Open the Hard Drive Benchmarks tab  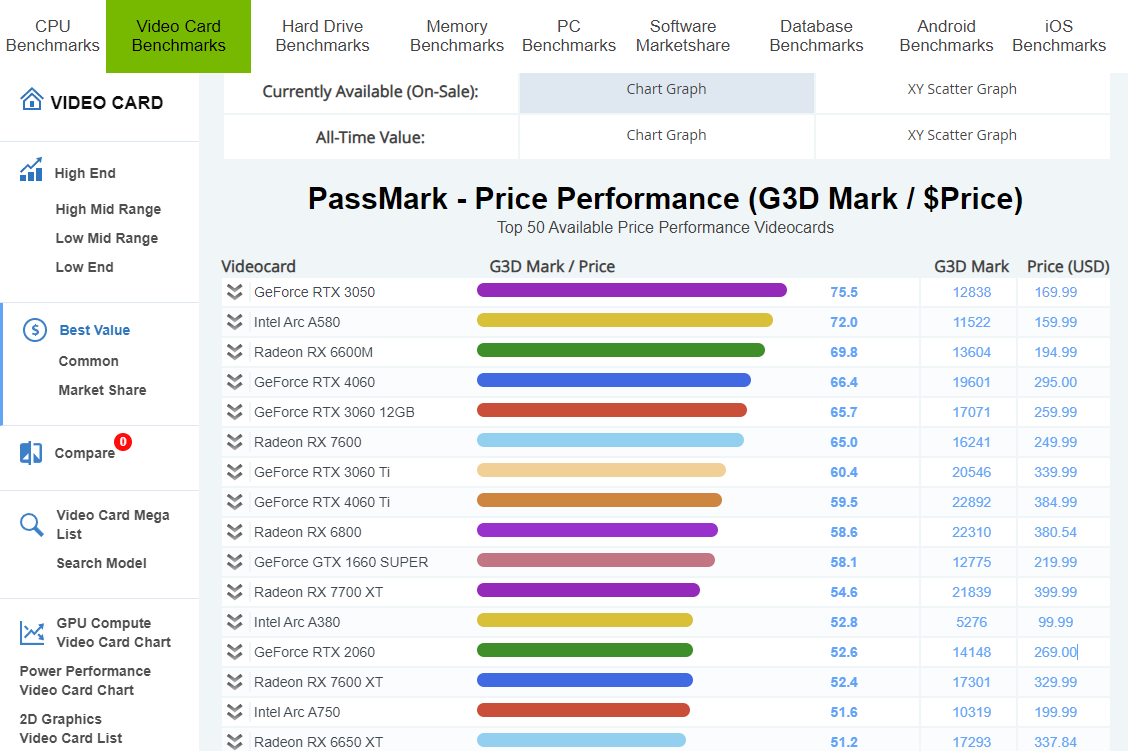coord(322,36)
